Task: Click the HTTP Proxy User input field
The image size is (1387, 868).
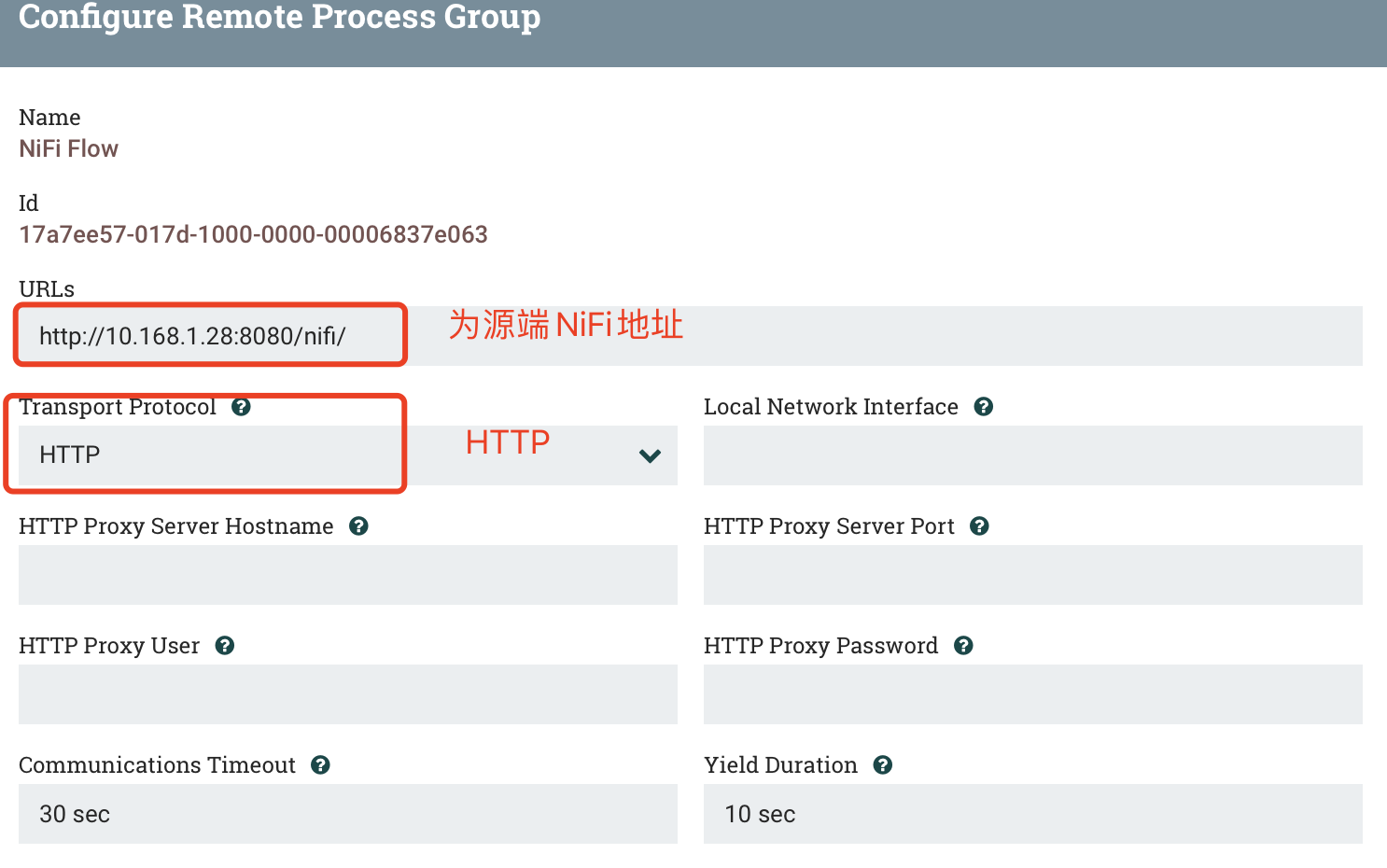Action: click(x=348, y=694)
